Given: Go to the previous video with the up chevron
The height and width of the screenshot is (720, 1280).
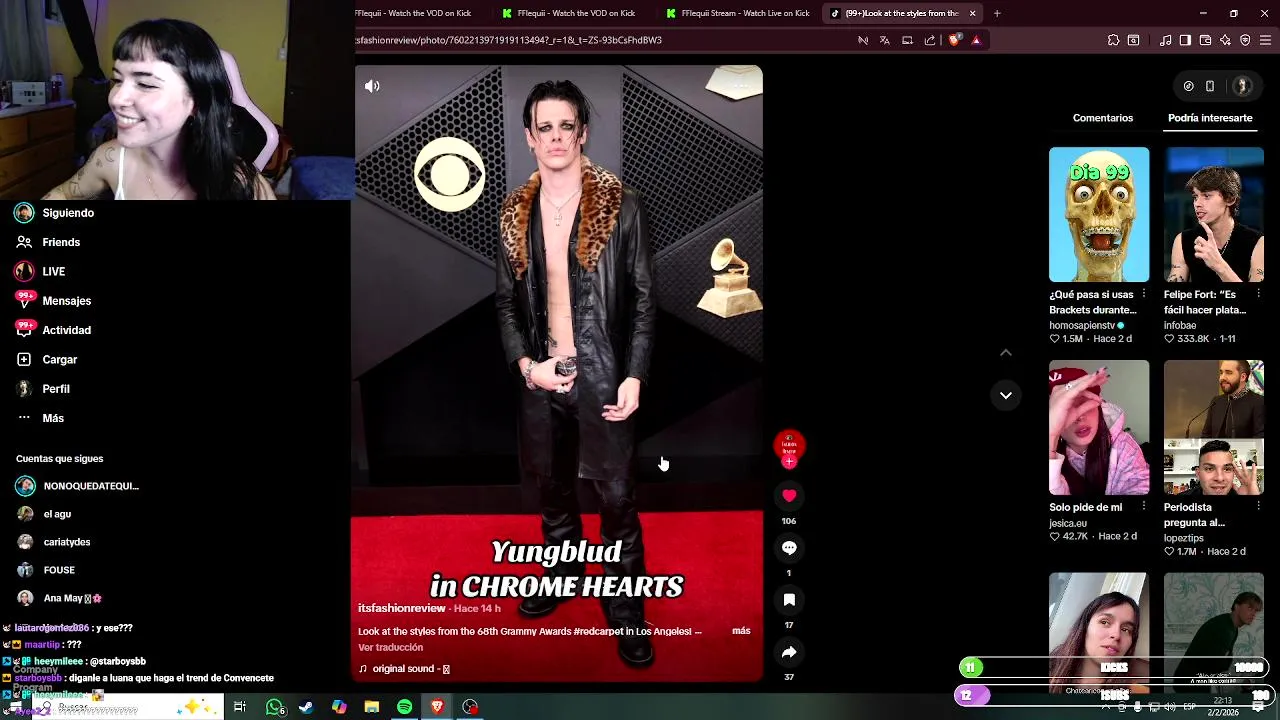Looking at the screenshot, I should pos(1006,352).
